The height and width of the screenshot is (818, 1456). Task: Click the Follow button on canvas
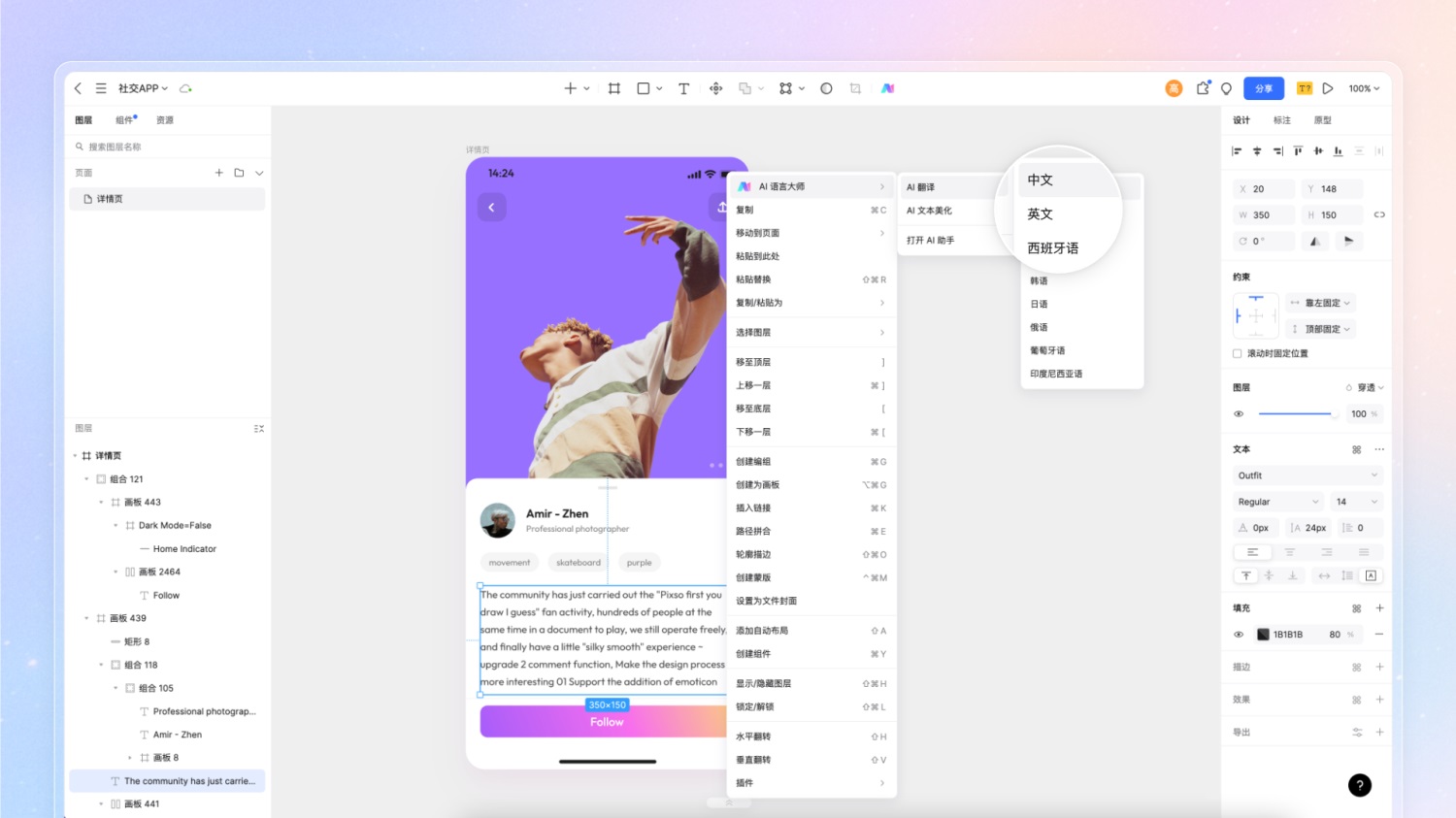tap(606, 722)
